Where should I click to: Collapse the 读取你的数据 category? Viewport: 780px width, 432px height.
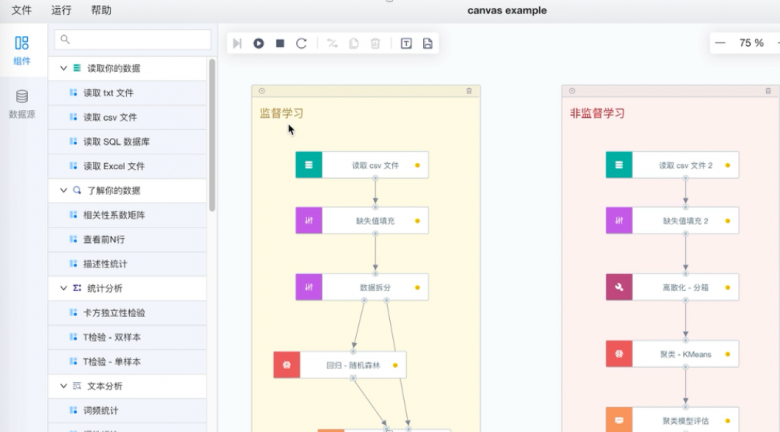[63, 68]
